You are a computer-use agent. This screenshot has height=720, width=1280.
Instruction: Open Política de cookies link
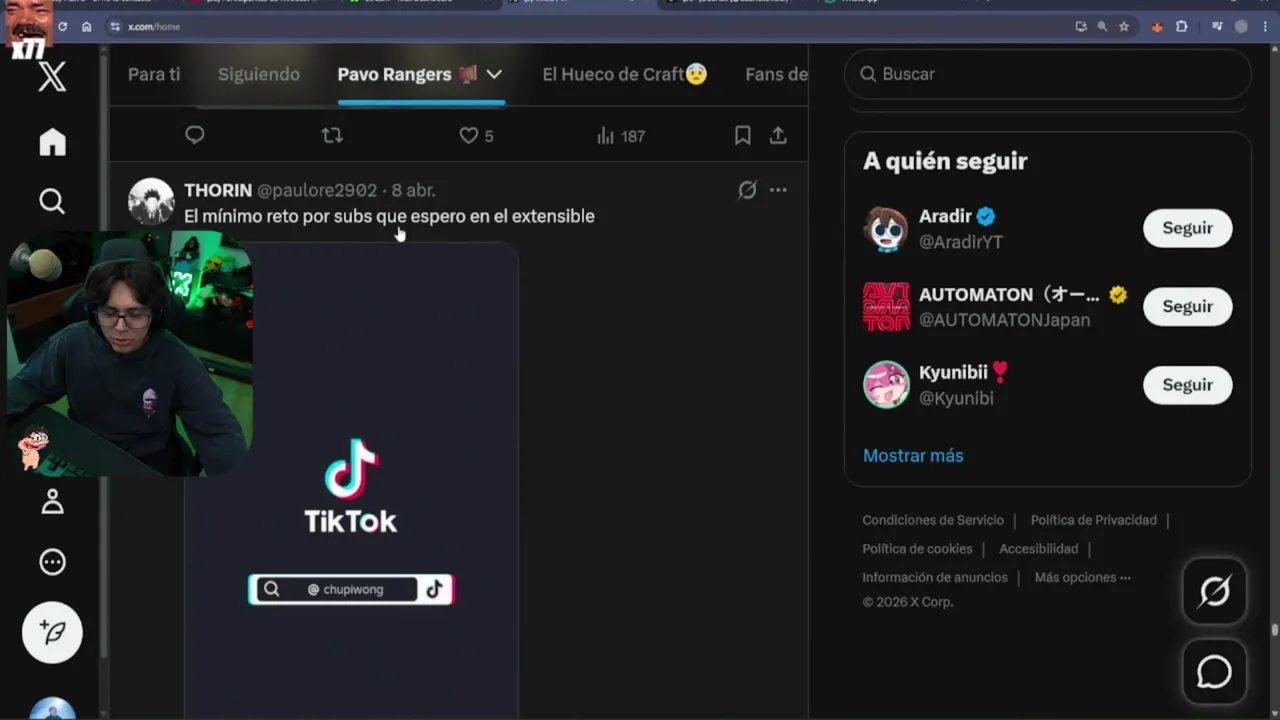[x=917, y=549]
